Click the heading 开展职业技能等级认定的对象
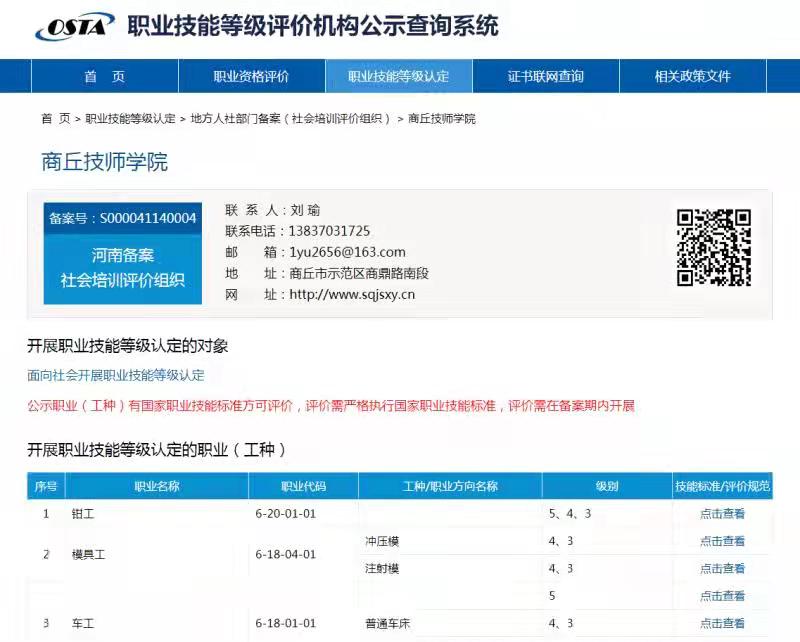 coord(128,346)
